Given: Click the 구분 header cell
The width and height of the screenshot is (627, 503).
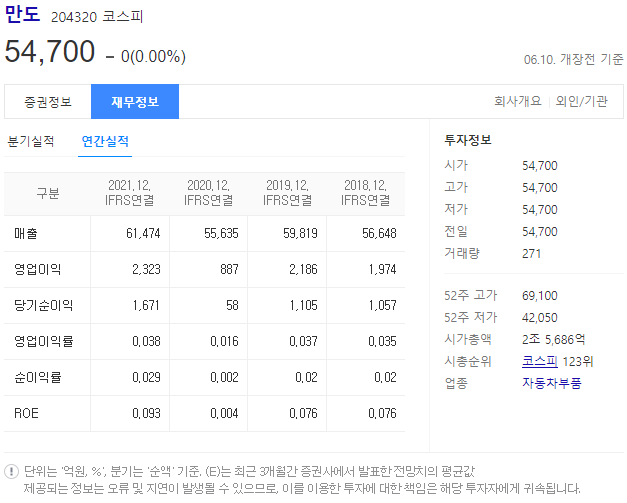Looking at the screenshot, I should tap(48, 194).
